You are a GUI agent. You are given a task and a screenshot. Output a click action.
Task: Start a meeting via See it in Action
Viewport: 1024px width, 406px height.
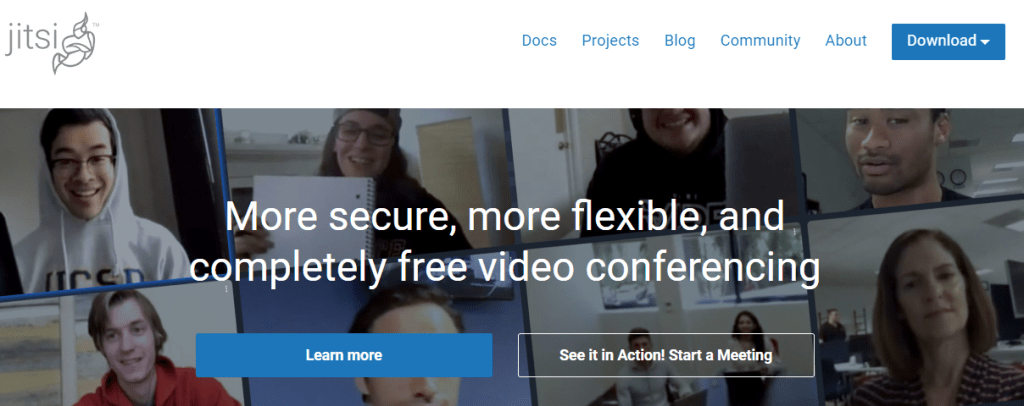click(x=666, y=355)
